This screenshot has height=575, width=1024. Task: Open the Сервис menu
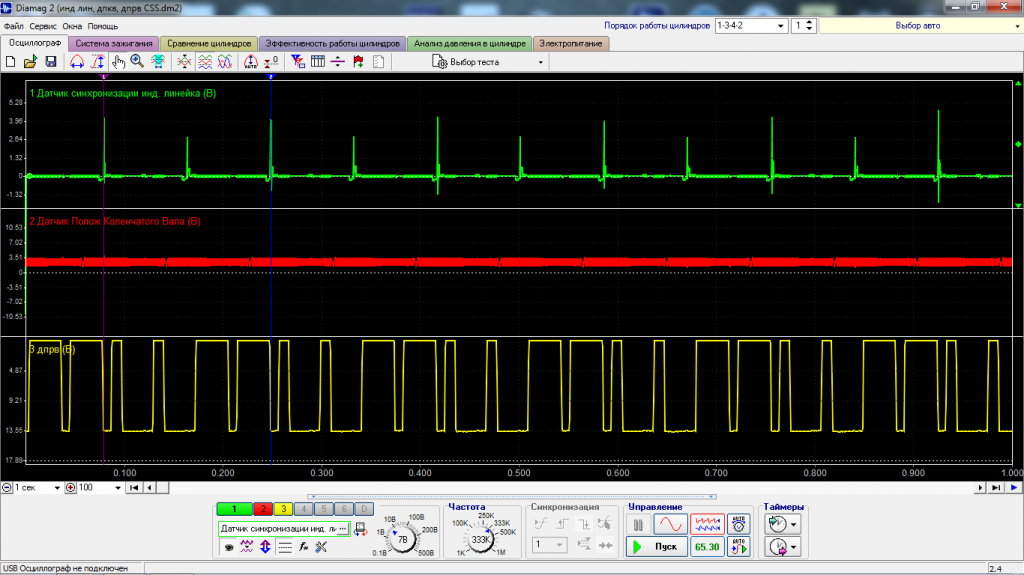click(43, 26)
